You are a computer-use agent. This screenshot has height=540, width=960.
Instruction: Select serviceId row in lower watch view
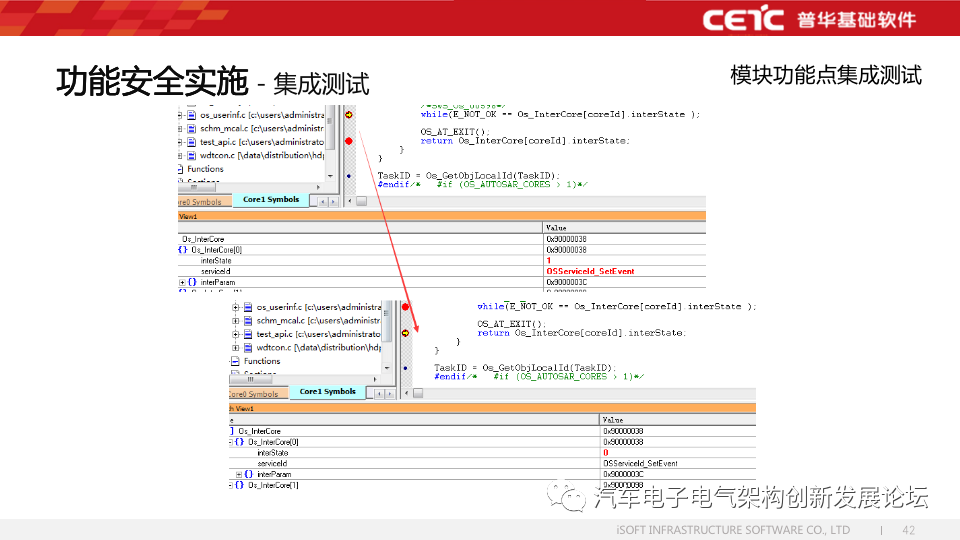pos(492,463)
